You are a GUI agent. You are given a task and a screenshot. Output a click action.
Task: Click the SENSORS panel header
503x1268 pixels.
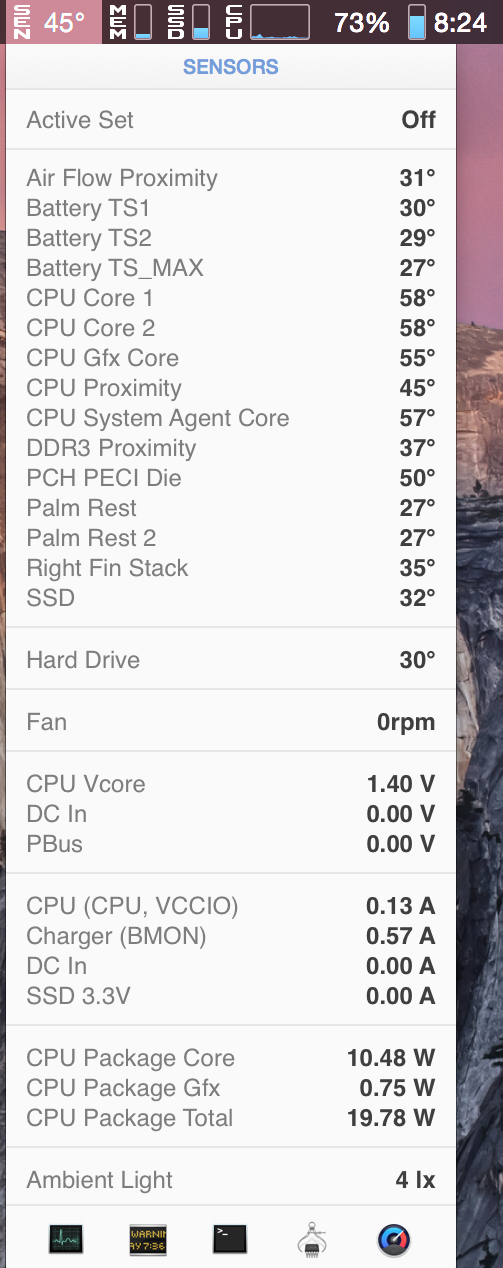(231, 67)
